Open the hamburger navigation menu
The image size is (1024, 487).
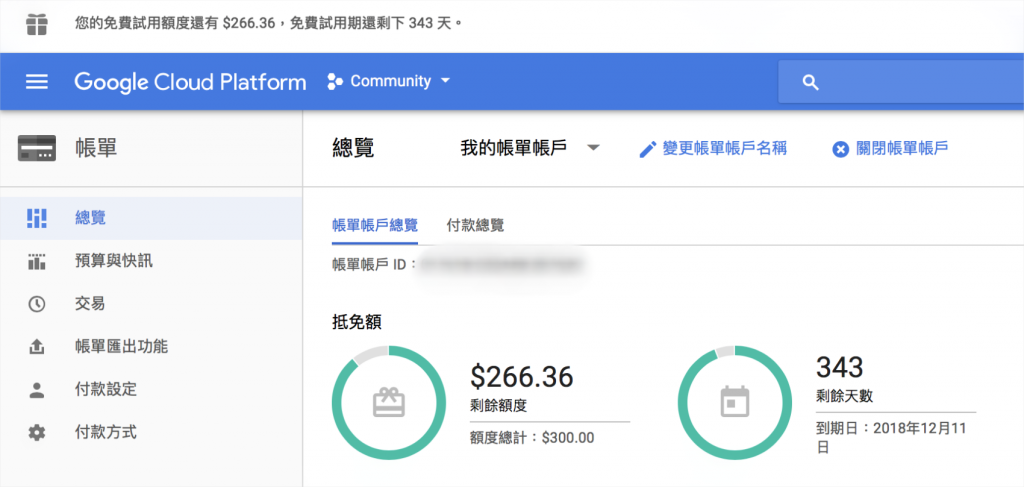[x=37, y=82]
